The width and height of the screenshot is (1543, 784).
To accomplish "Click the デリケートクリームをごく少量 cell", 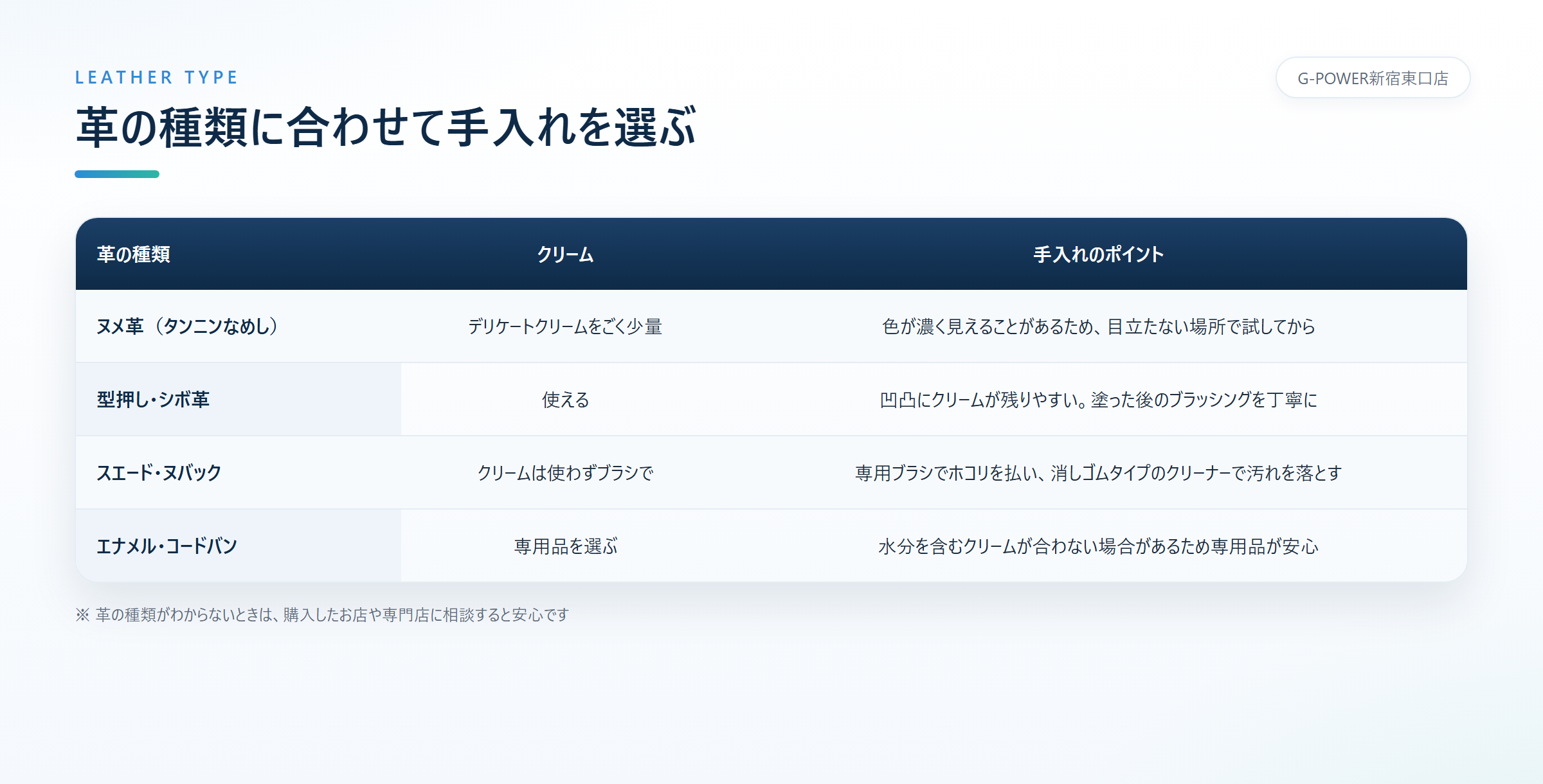I will click(x=565, y=326).
